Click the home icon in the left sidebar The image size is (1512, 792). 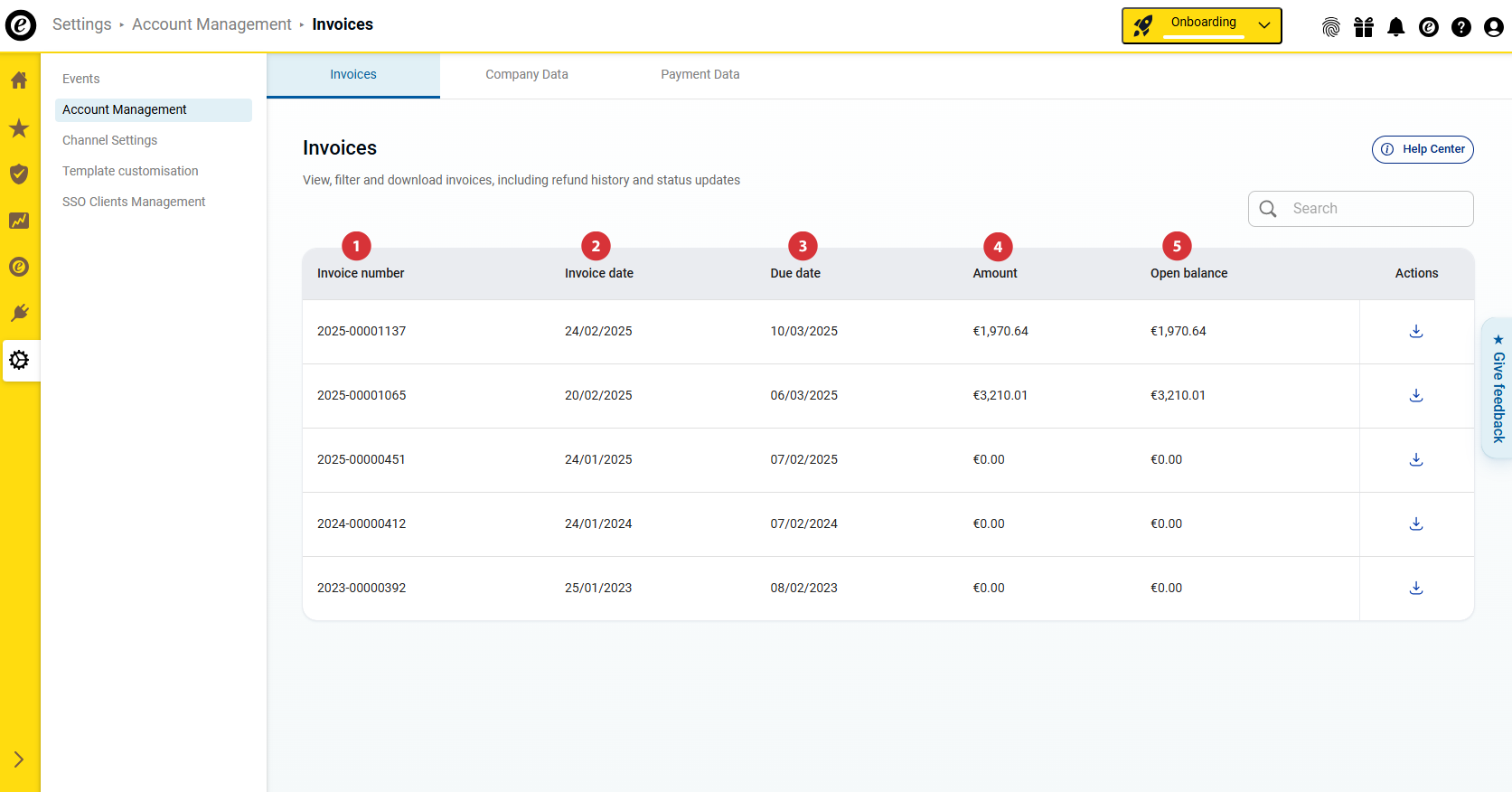tap(19, 80)
